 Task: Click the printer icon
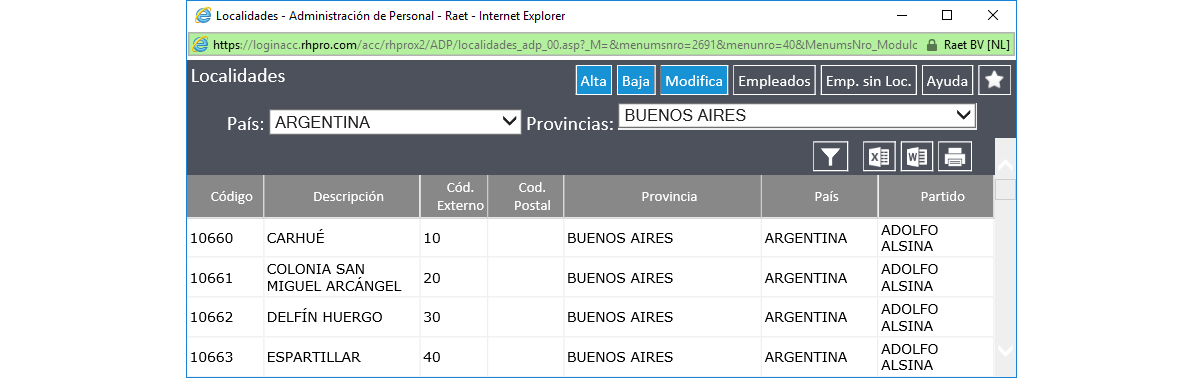coord(954,157)
